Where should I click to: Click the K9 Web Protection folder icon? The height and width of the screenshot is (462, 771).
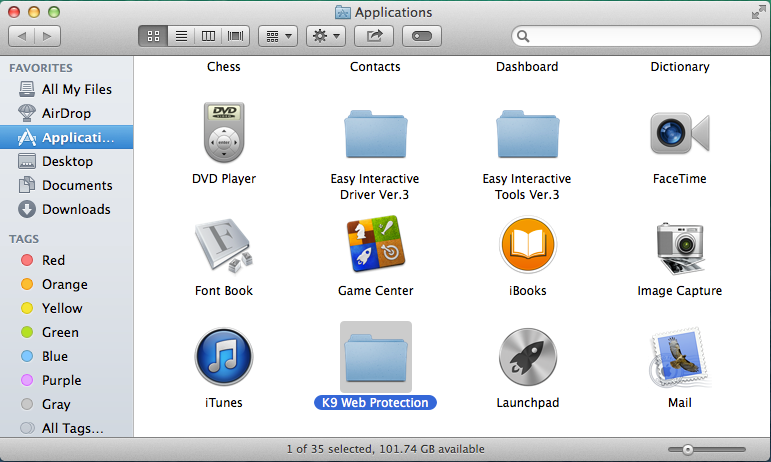tap(376, 357)
